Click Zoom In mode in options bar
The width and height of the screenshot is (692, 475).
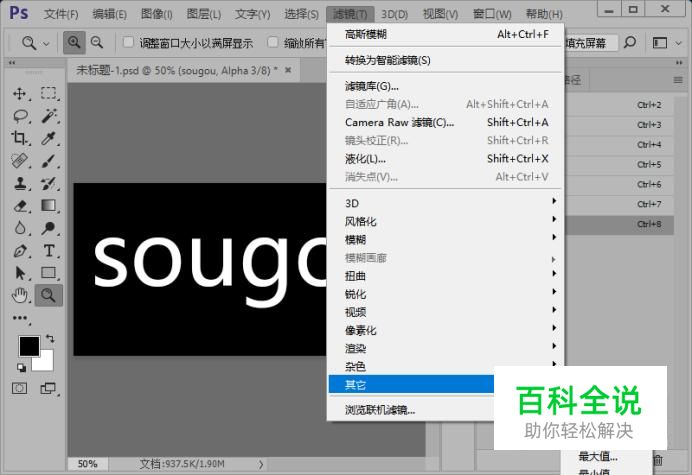point(74,42)
